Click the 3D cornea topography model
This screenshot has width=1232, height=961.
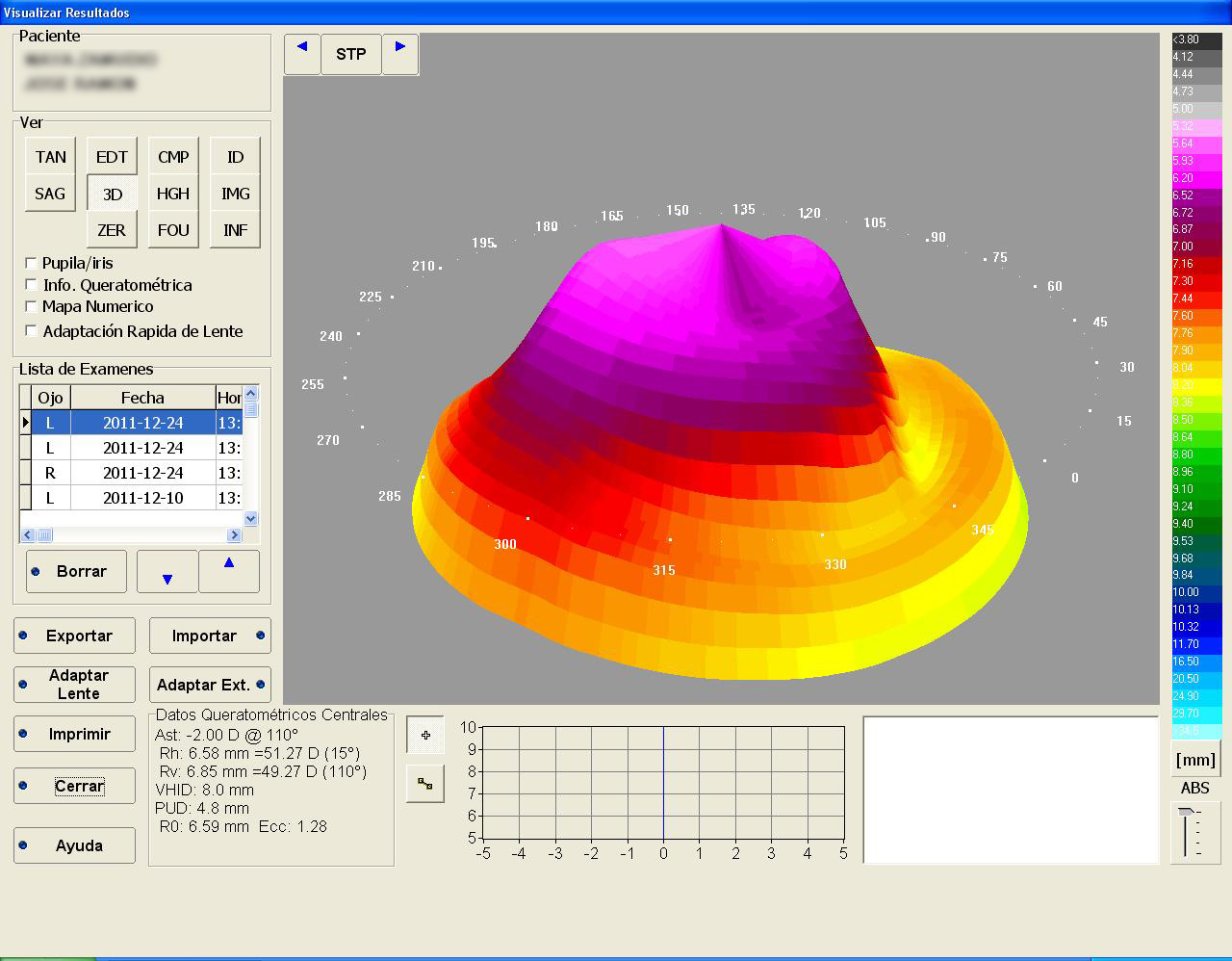click(720, 451)
